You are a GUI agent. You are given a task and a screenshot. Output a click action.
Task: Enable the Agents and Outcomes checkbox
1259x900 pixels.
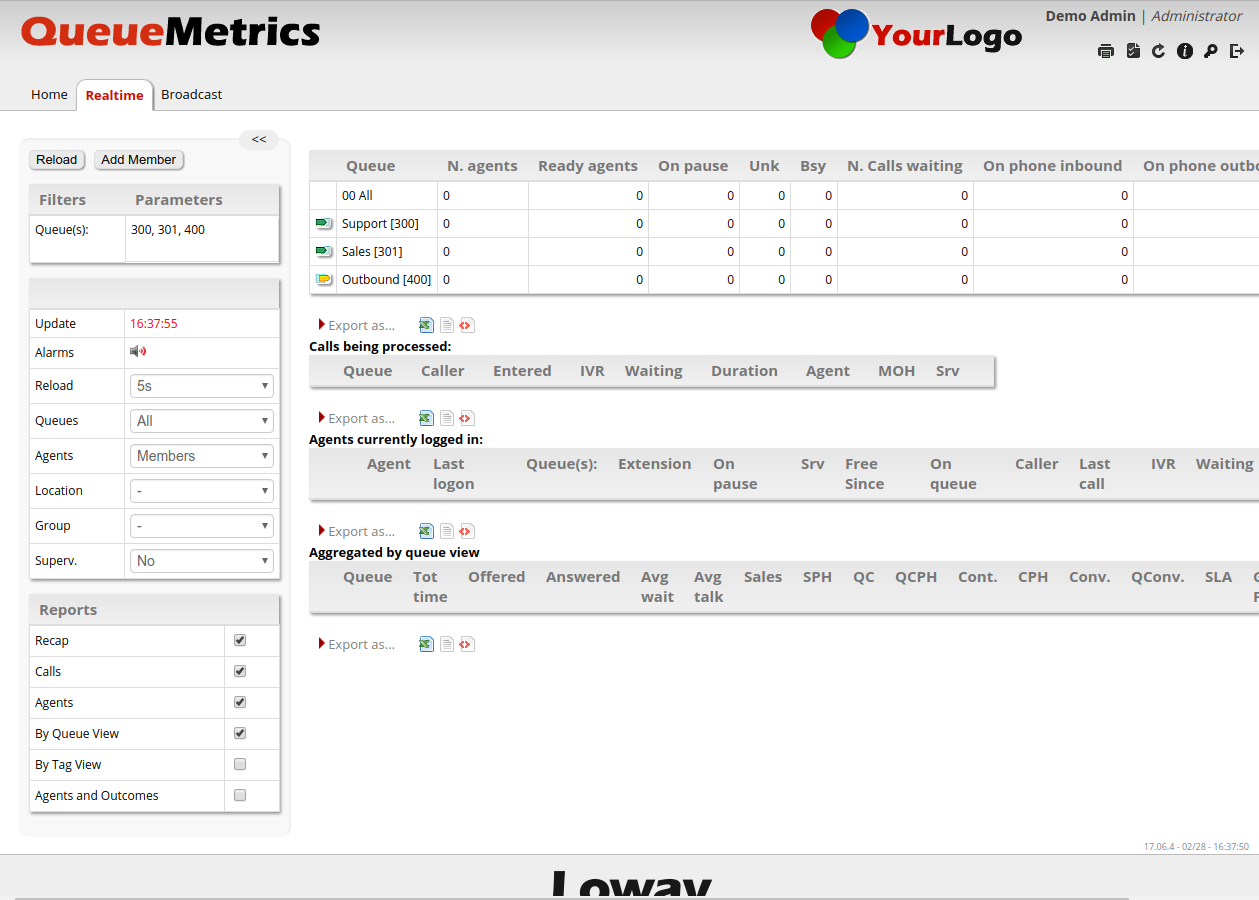pyautogui.click(x=240, y=795)
